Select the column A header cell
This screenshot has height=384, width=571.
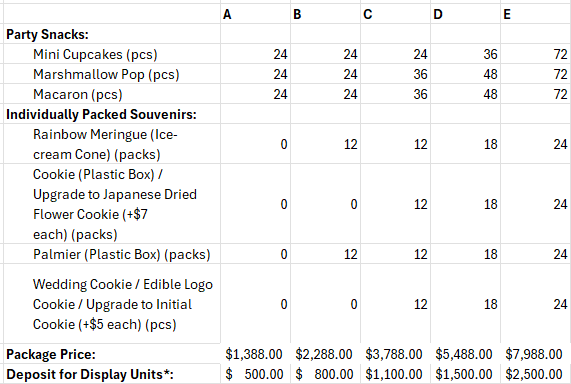pos(255,14)
